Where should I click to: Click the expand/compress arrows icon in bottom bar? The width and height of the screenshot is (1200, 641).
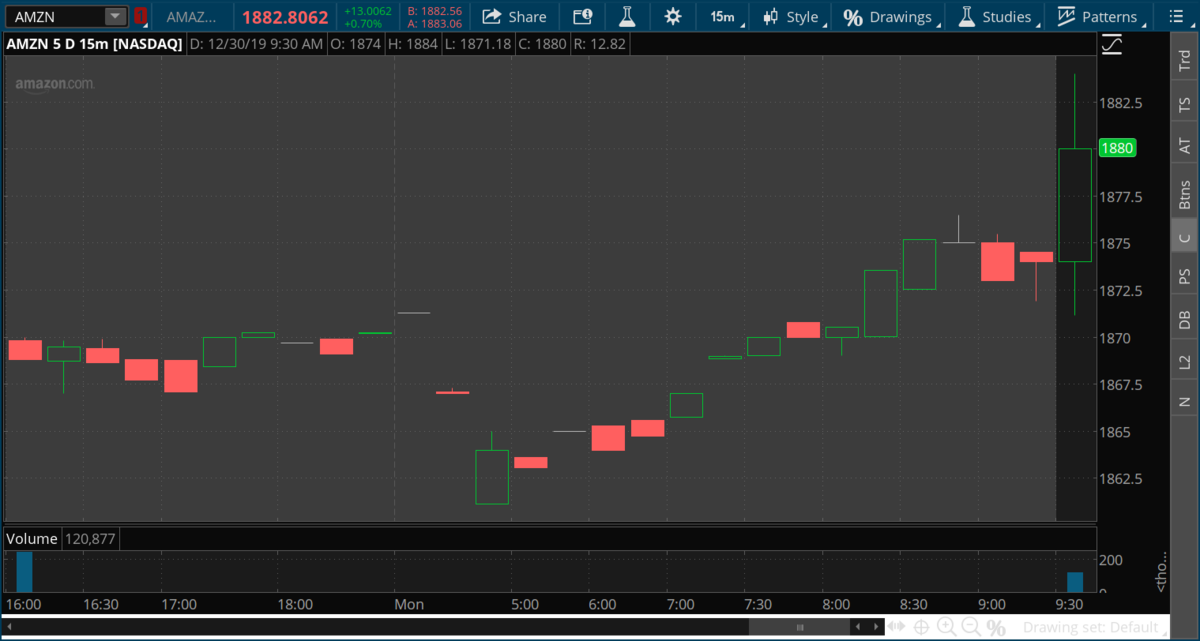pyautogui.click(x=897, y=627)
